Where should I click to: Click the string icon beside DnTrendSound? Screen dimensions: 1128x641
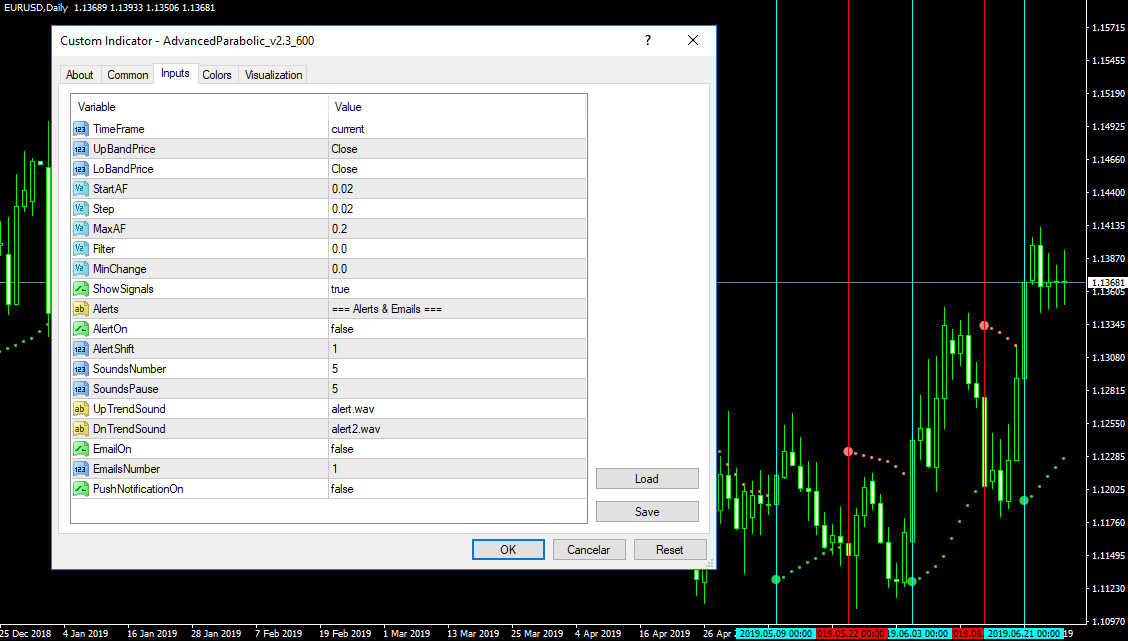(81, 429)
